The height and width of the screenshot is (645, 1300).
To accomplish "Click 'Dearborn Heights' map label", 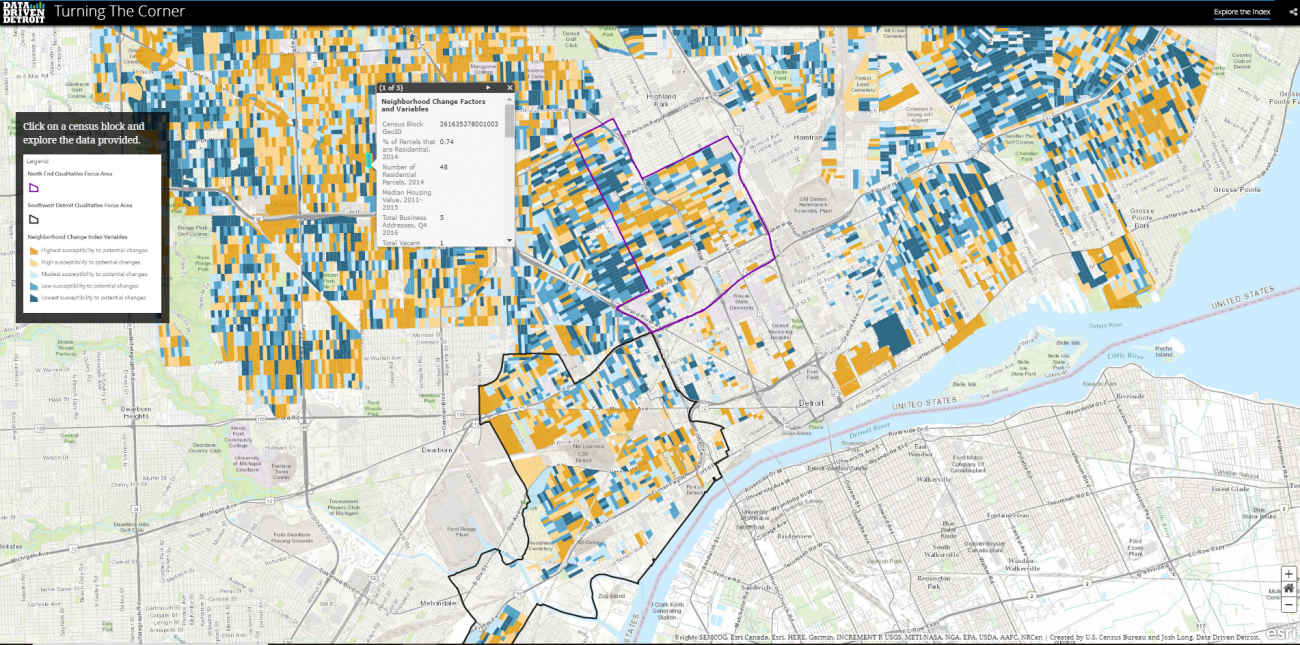I will click(x=134, y=413).
